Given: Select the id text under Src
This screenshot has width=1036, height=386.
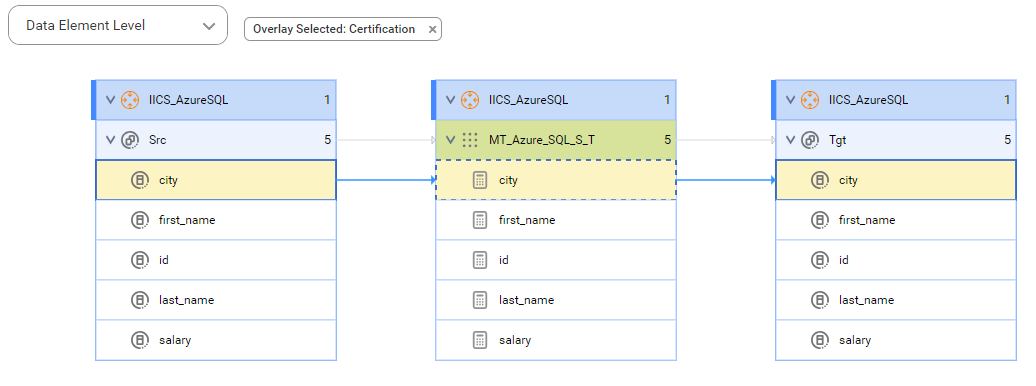Looking at the screenshot, I should [164, 260].
